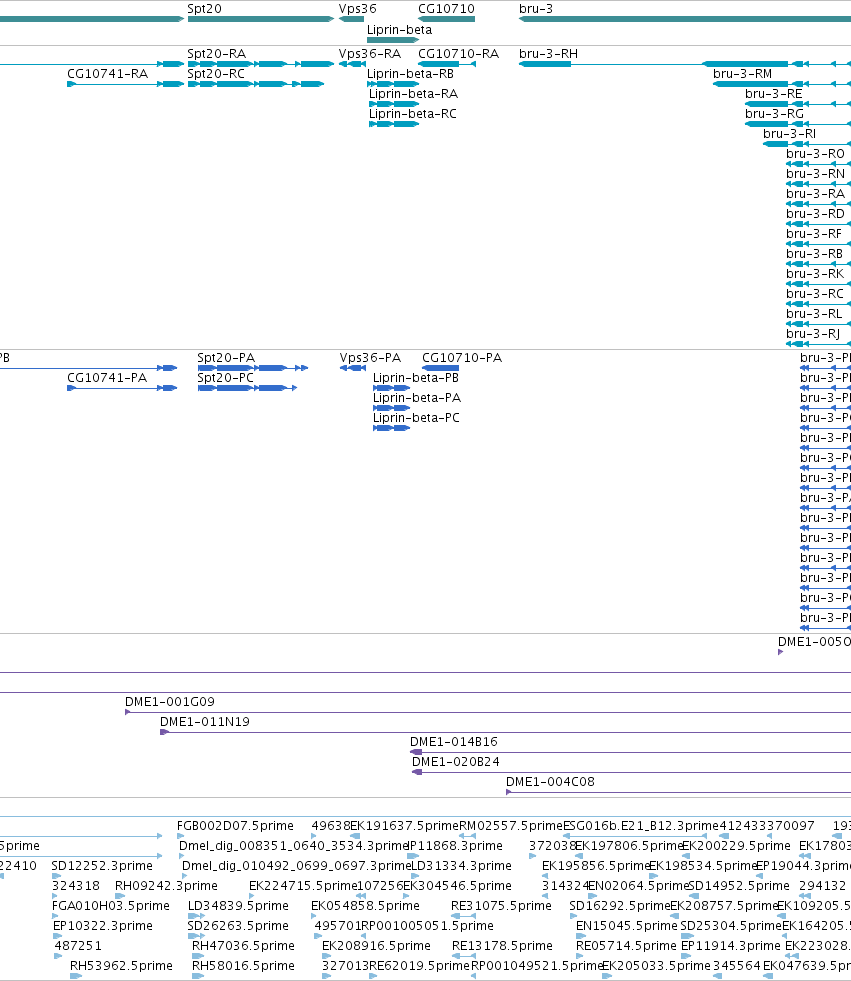Screen dimensions: 851x981
Task: Click EST label SD12252.3prime
Action: pyautogui.click(x=102, y=866)
